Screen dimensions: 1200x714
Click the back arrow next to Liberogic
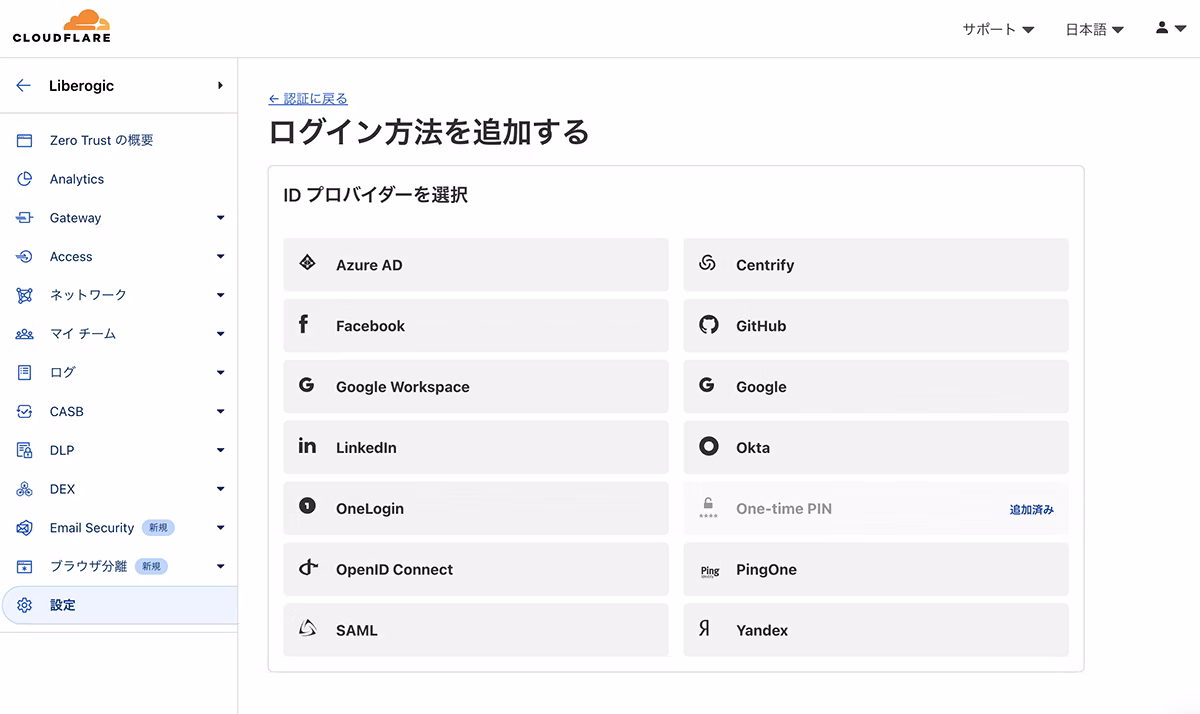pos(24,86)
